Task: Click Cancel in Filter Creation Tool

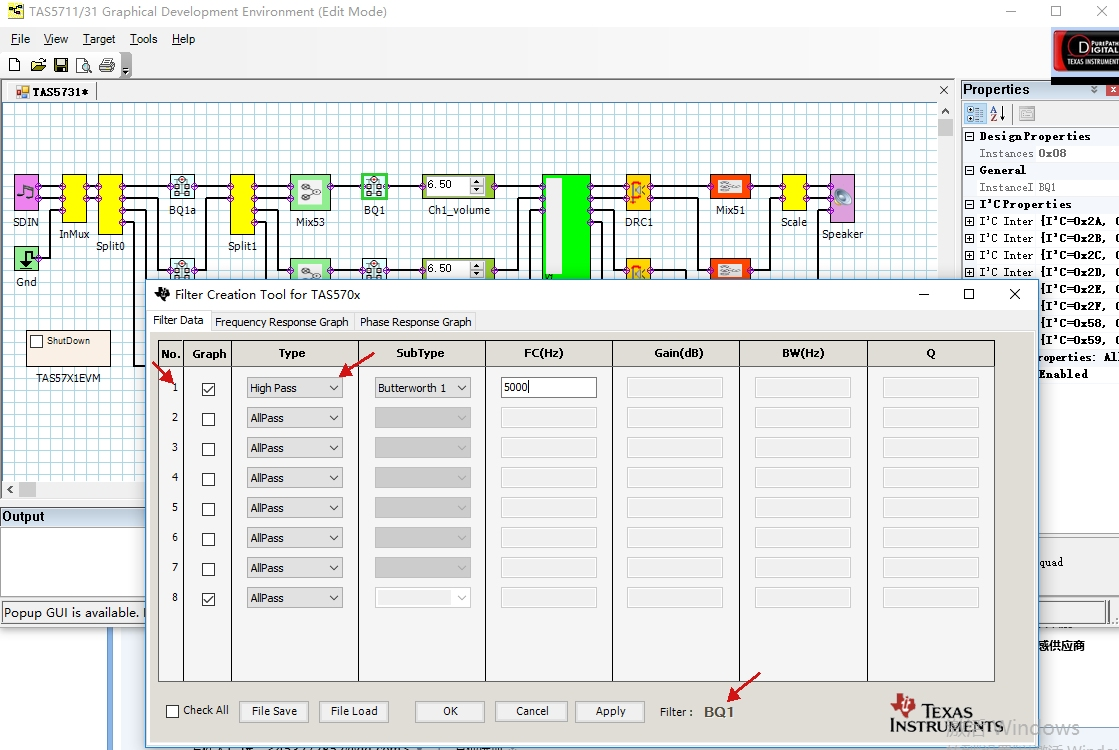Action: pyautogui.click(x=532, y=711)
